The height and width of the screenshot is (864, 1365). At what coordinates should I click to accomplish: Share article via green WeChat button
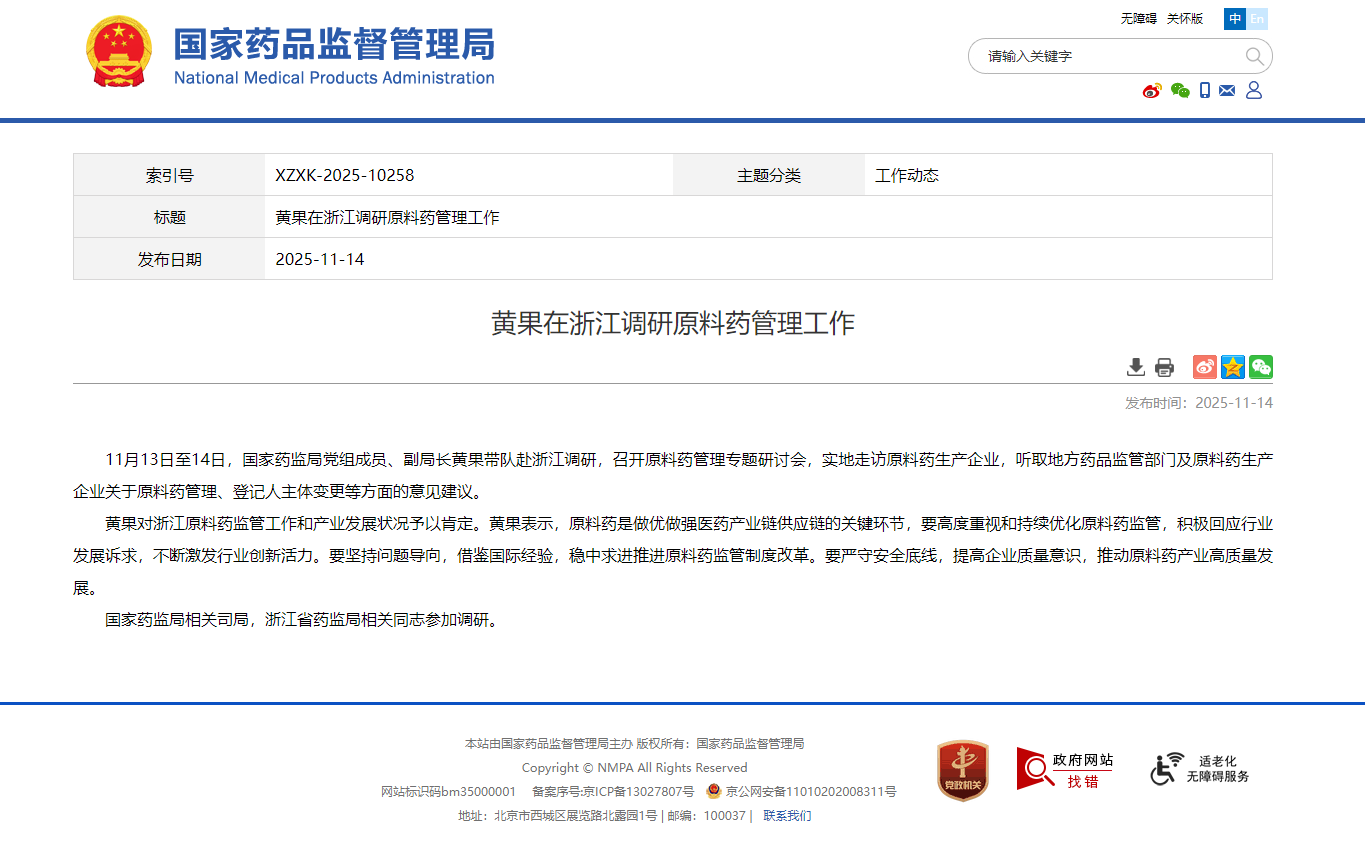pos(1261,367)
